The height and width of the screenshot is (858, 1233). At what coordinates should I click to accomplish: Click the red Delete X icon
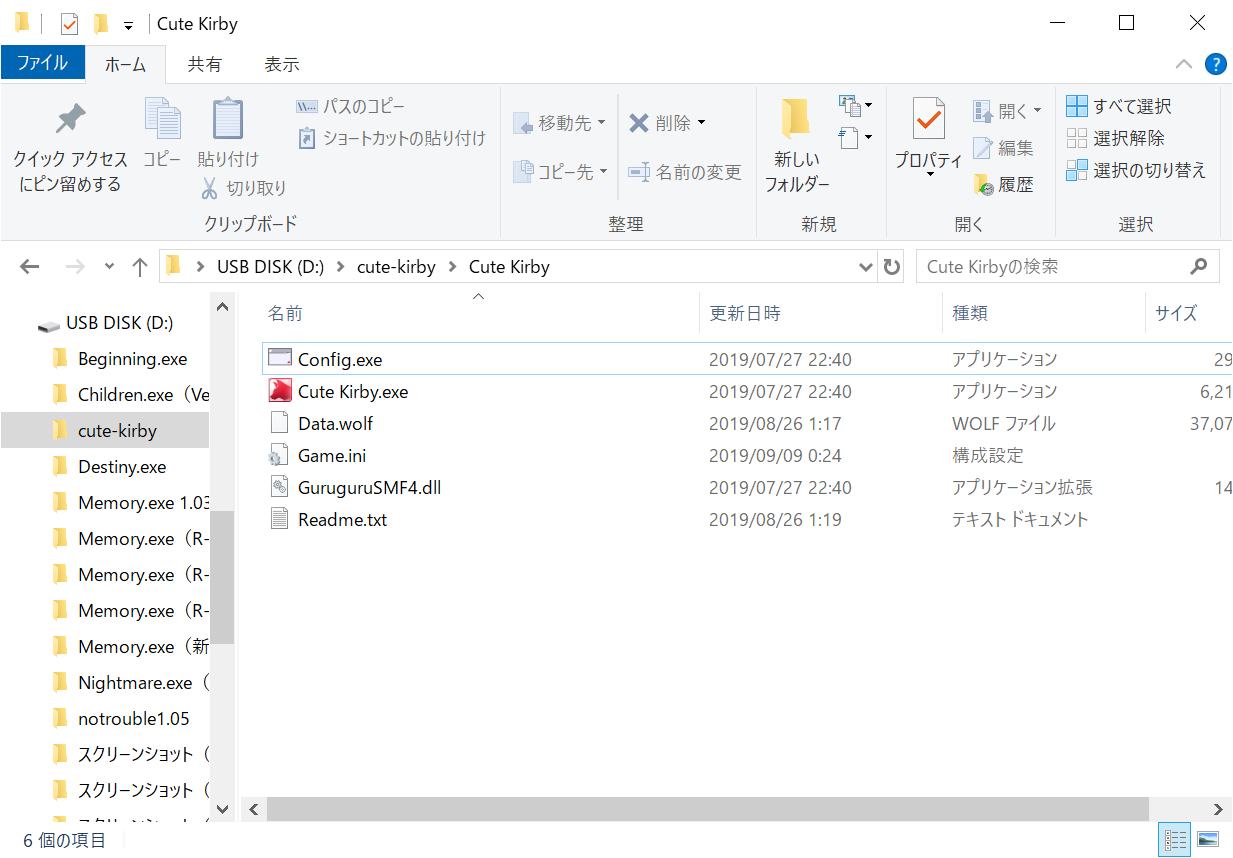click(639, 123)
